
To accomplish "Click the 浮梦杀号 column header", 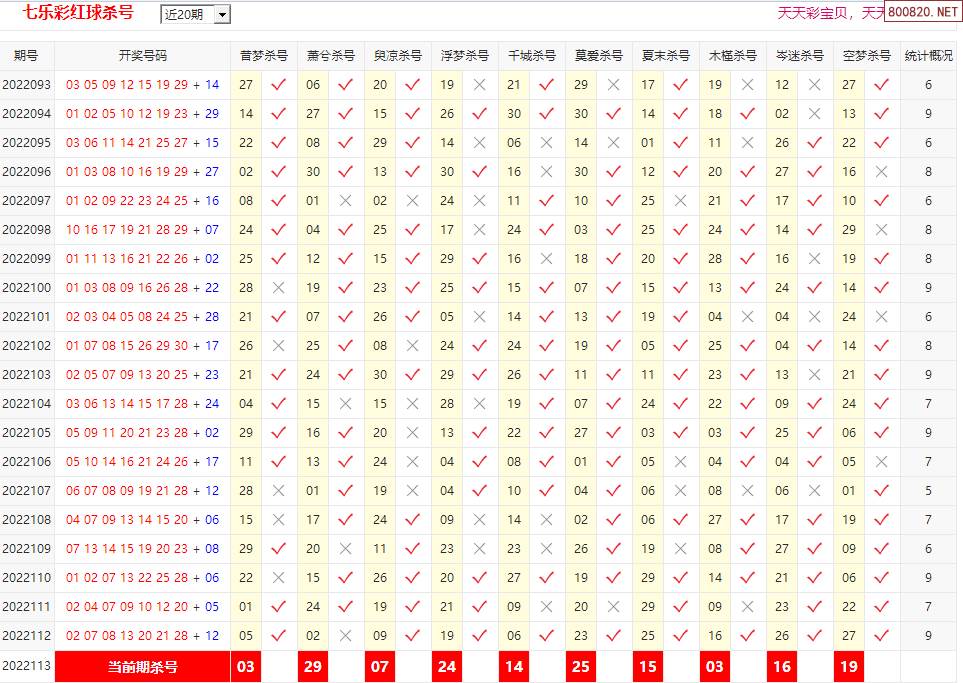I will pyautogui.click(x=465, y=56).
